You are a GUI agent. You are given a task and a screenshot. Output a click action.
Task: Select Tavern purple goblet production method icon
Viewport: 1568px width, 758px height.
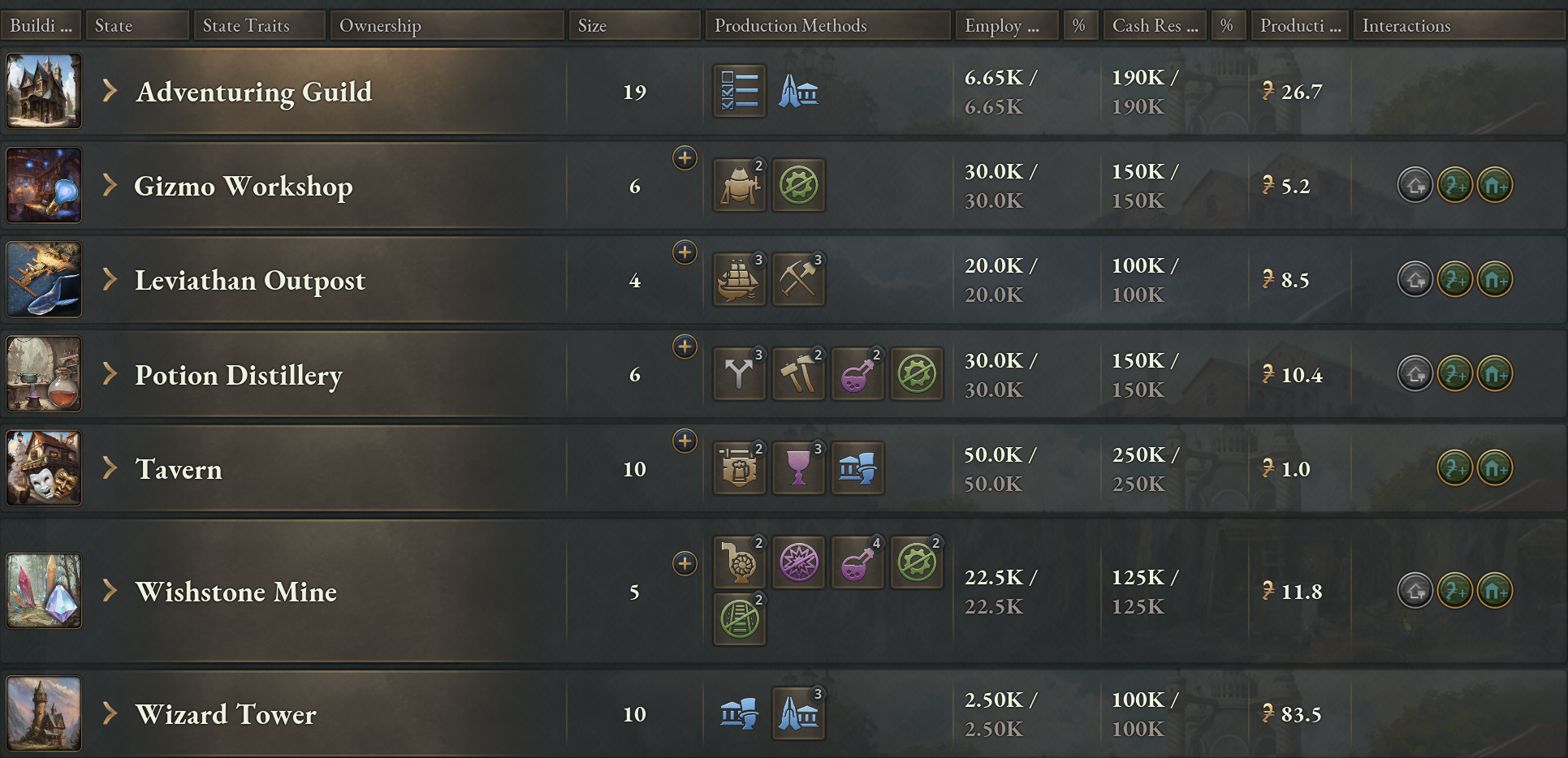click(x=798, y=468)
